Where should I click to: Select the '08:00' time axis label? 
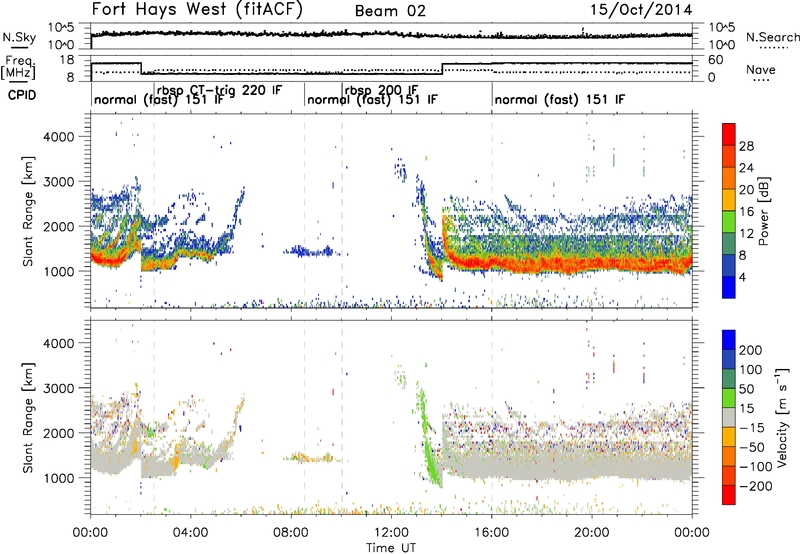pos(290,533)
